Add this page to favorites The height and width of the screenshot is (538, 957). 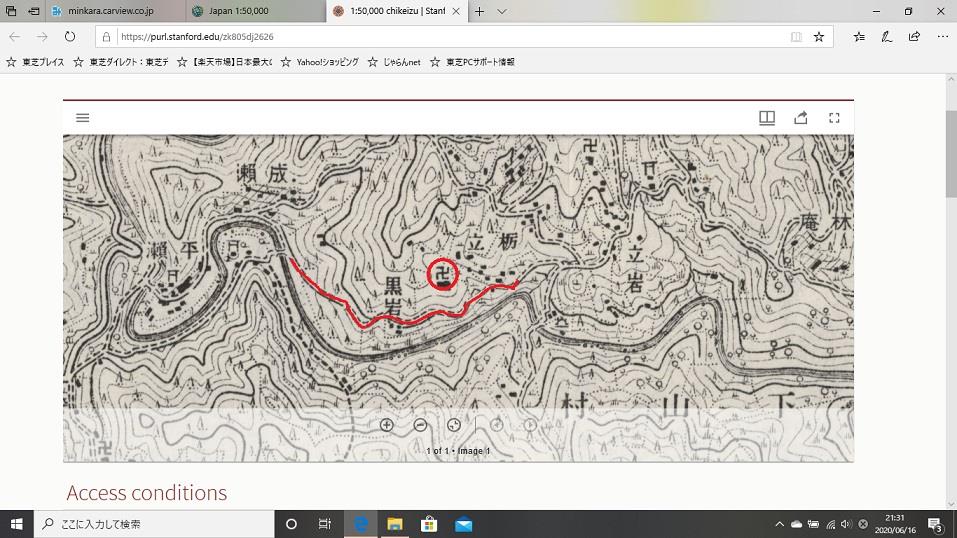819,37
